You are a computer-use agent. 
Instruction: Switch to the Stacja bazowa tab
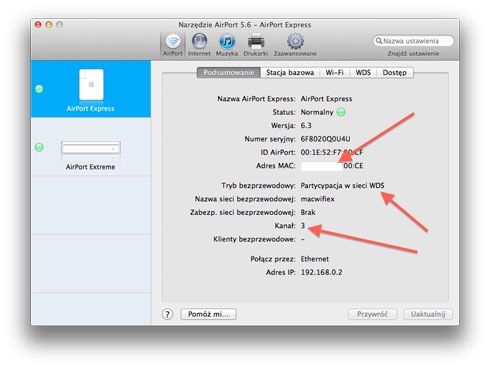[290, 72]
